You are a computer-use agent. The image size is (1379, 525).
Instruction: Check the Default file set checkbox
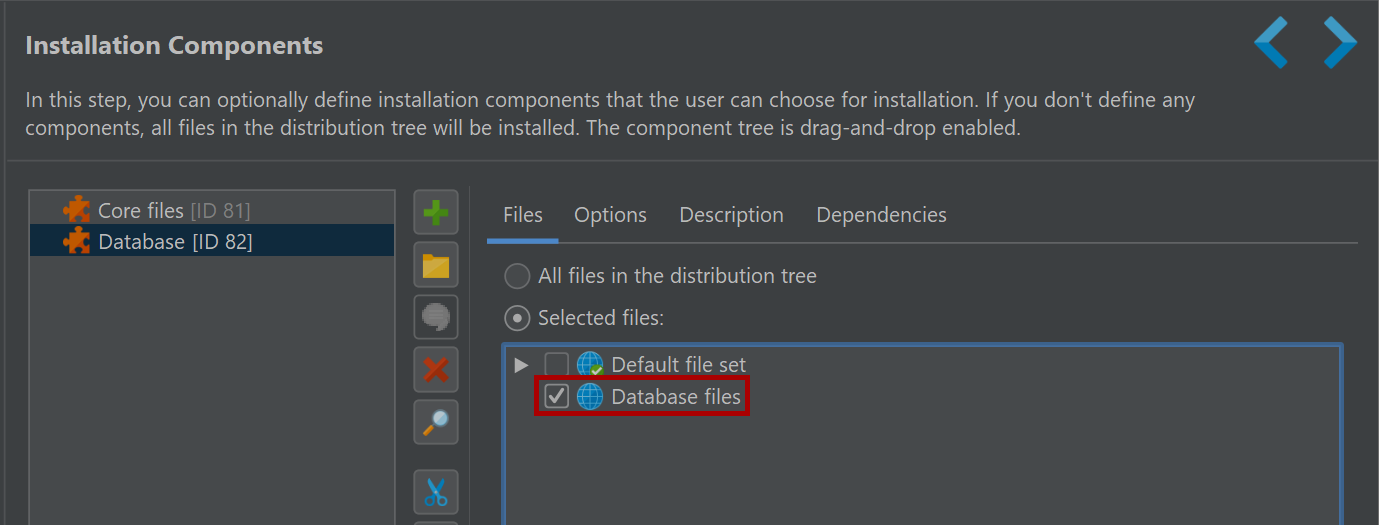[x=556, y=364]
